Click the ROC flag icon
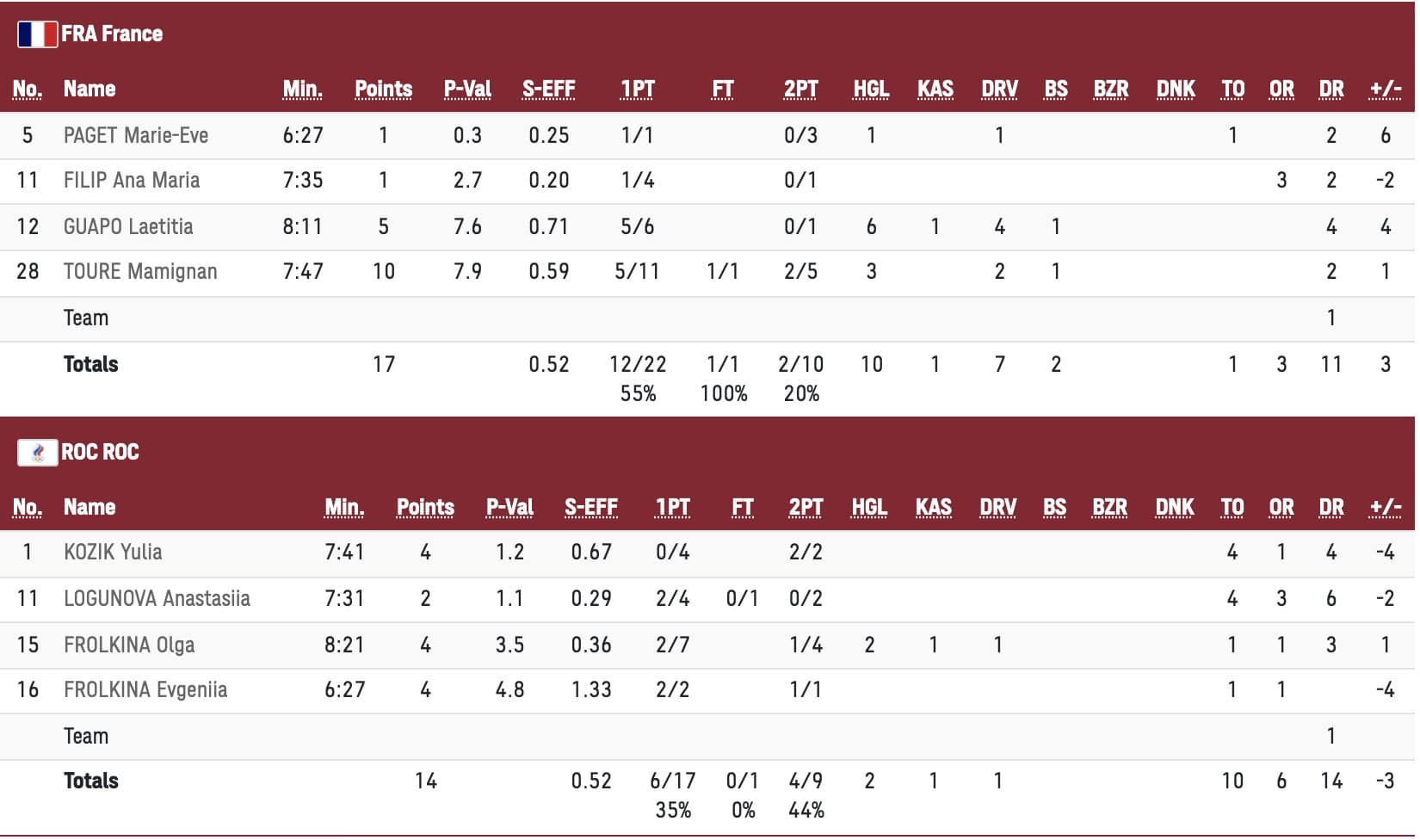The width and height of the screenshot is (1420, 840). [37, 452]
